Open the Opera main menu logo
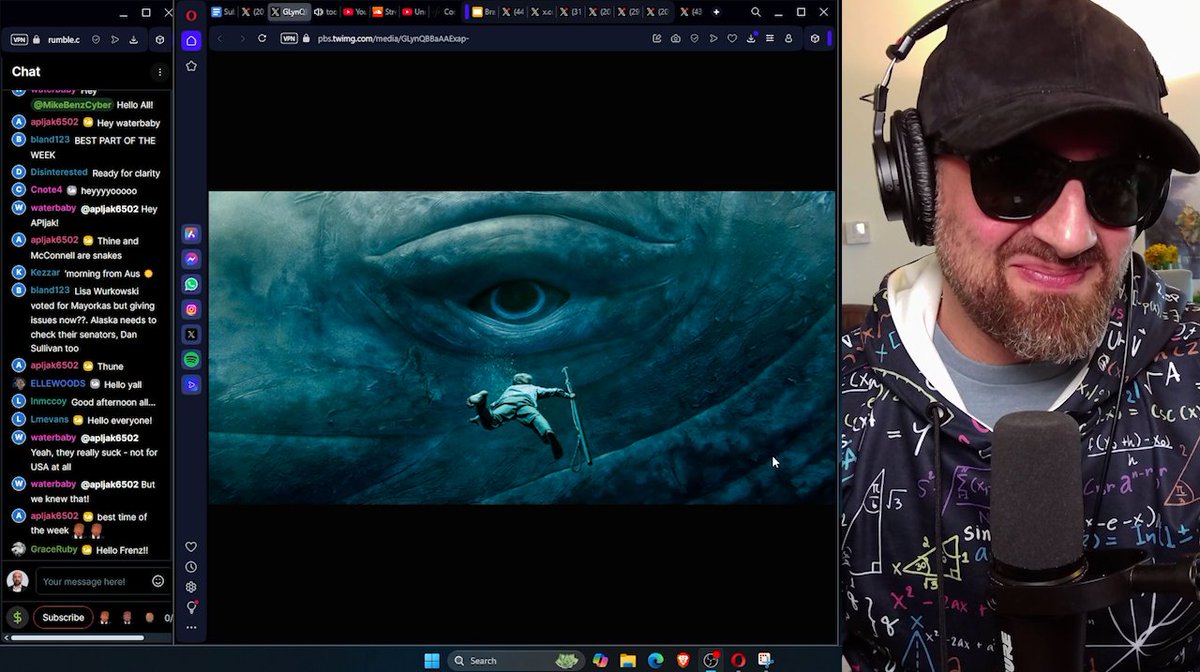 pyautogui.click(x=191, y=14)
